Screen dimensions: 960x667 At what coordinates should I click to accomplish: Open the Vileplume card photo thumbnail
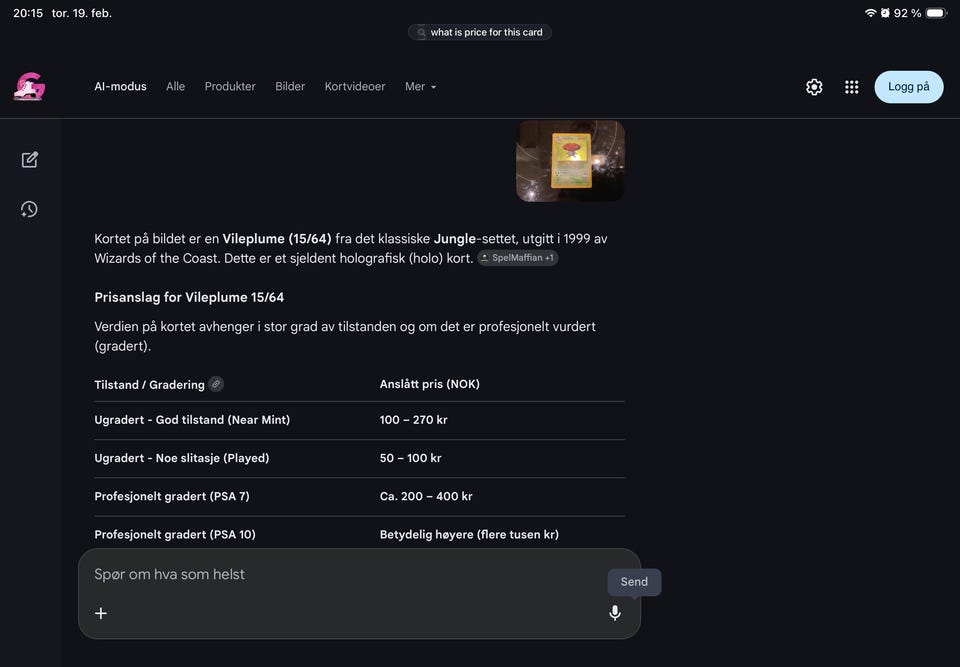click(x=570, y=161)
